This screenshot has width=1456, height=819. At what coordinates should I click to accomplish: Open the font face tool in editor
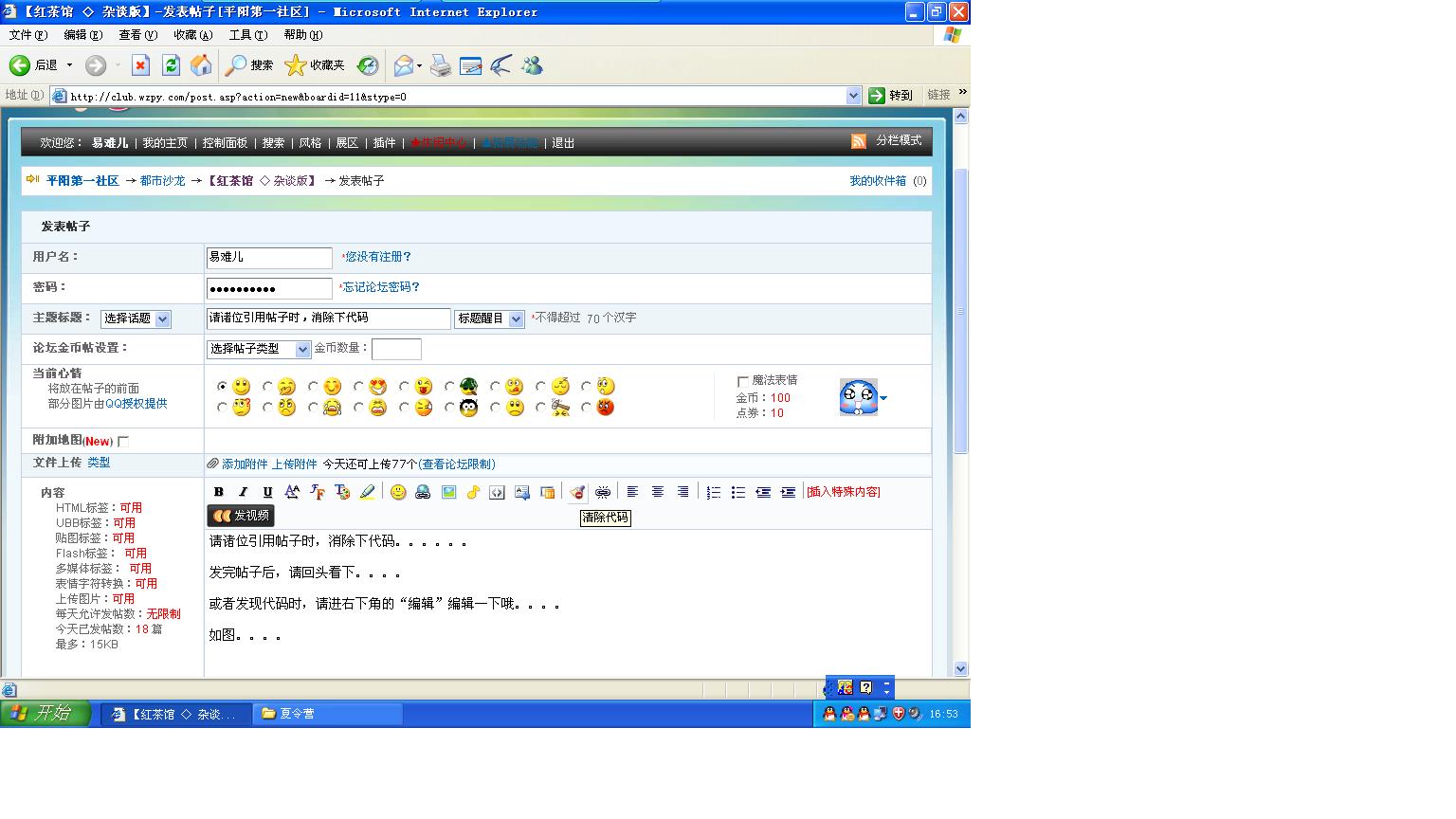point(318,492)
